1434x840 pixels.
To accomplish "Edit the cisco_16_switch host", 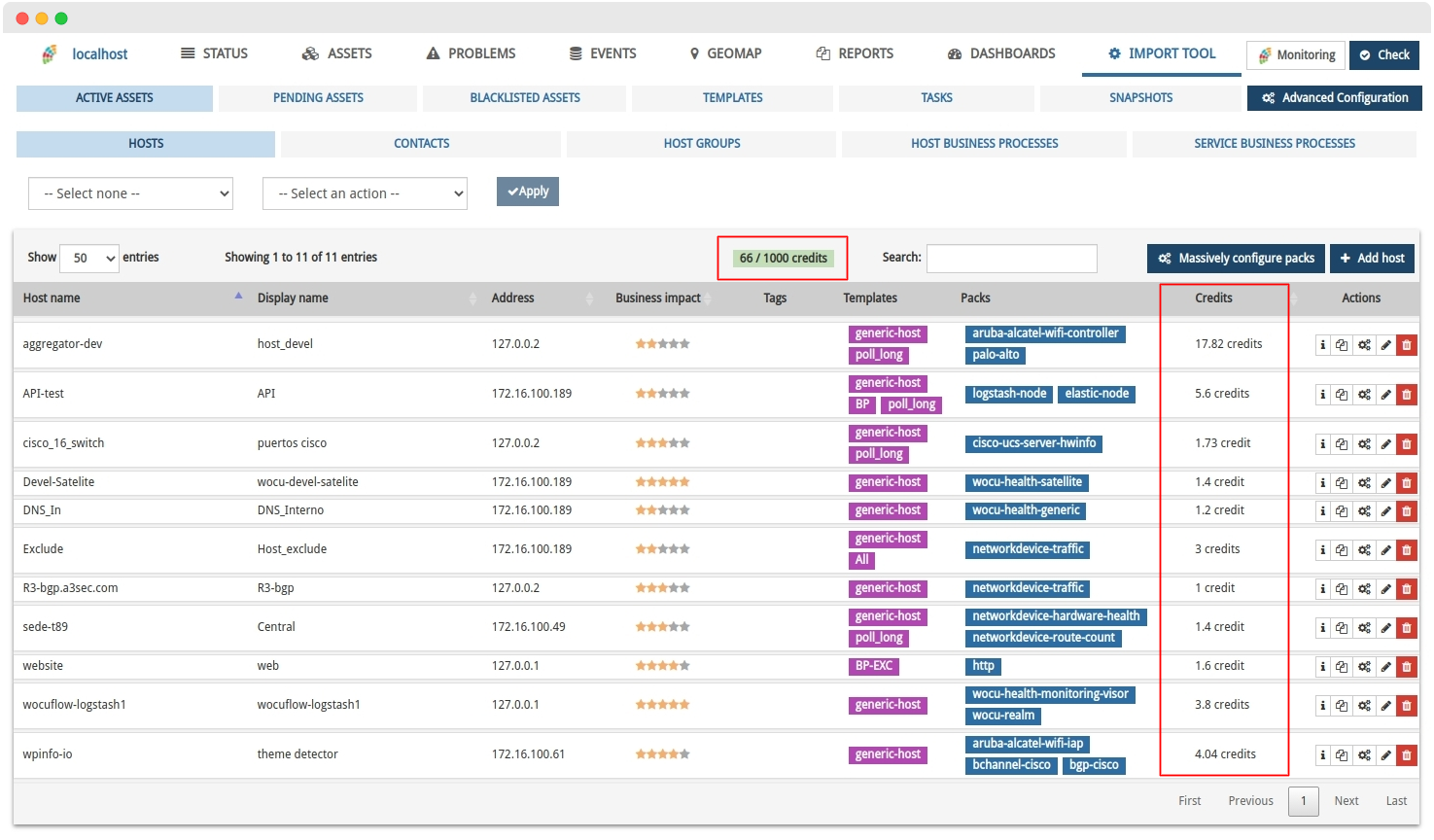I will (1386, 444).
